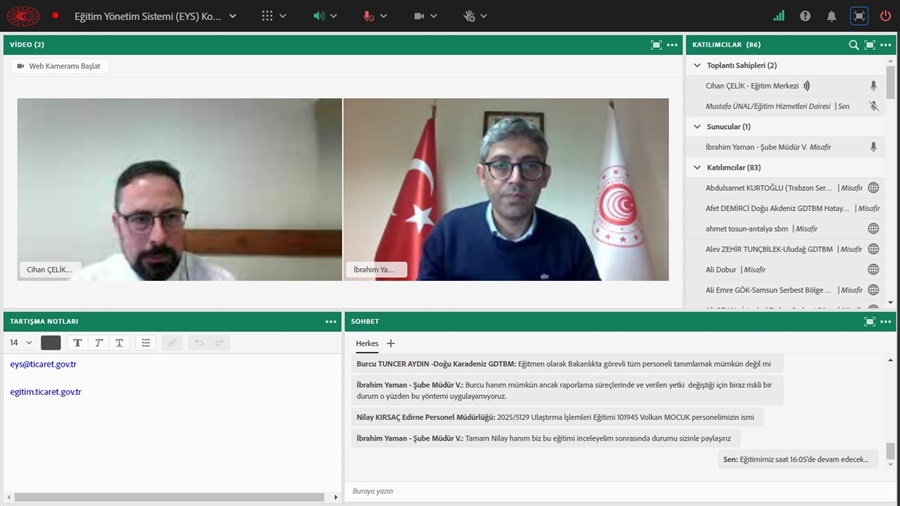The height and width of the screenshot is (506, 900).
Task: Open the font size 14 dropdown
Action: pos(20,342)
